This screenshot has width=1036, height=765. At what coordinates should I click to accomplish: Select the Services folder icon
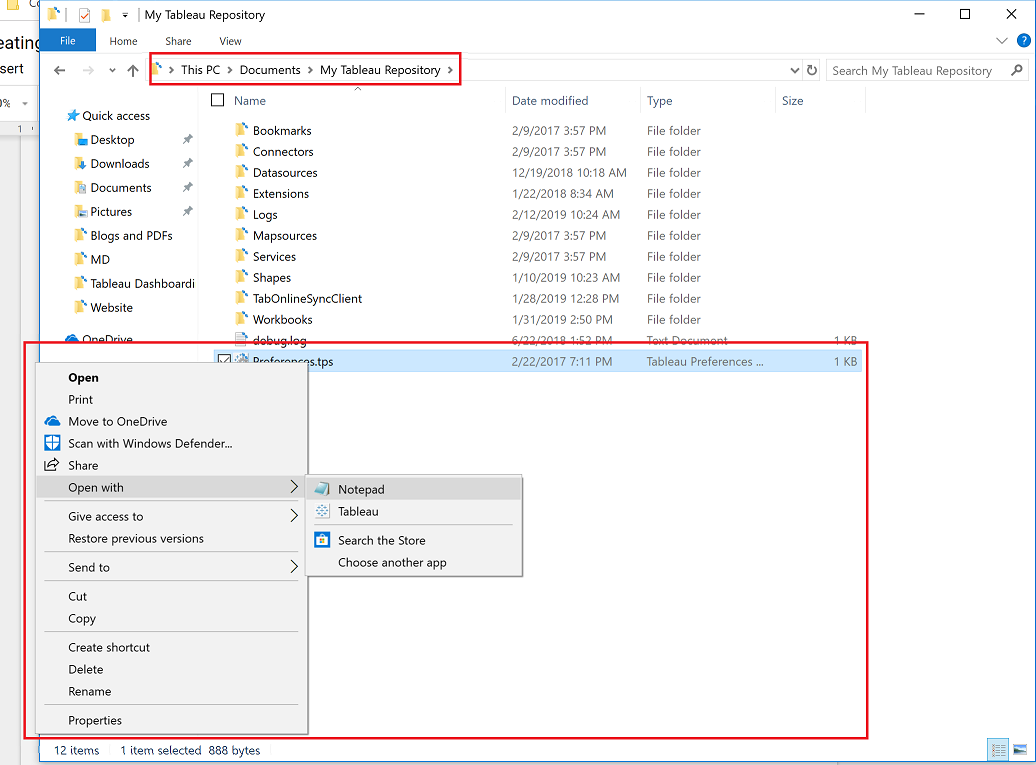242,256
